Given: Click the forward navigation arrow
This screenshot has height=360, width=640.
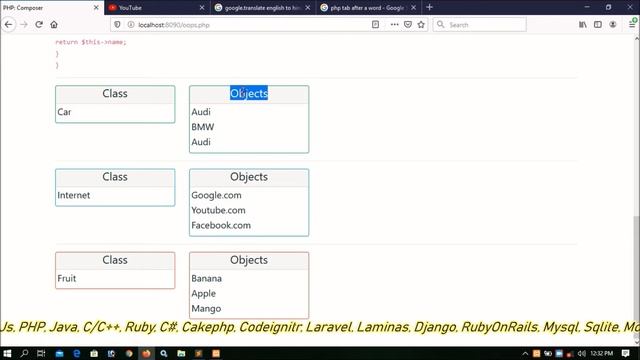Looking at the screenshot, I should 24,24.
